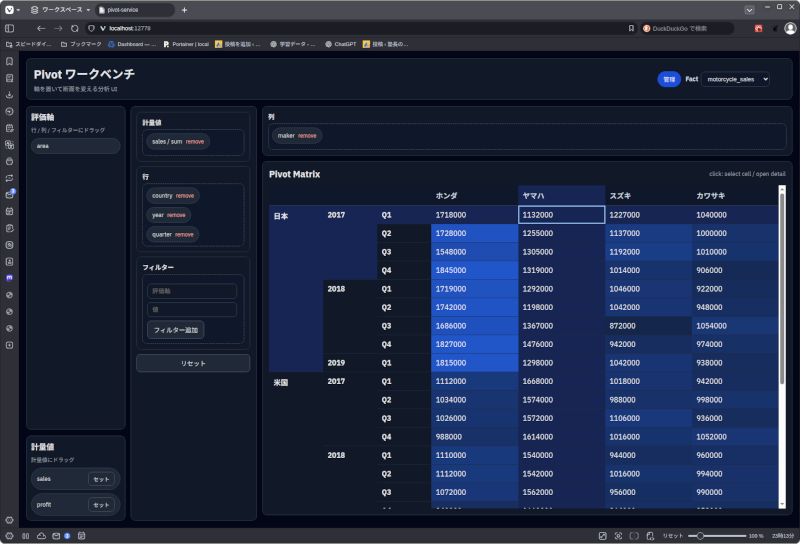Go back with the back arrow
The height and width of the screenshot is (544, 800).
click(x=40, y=28)
